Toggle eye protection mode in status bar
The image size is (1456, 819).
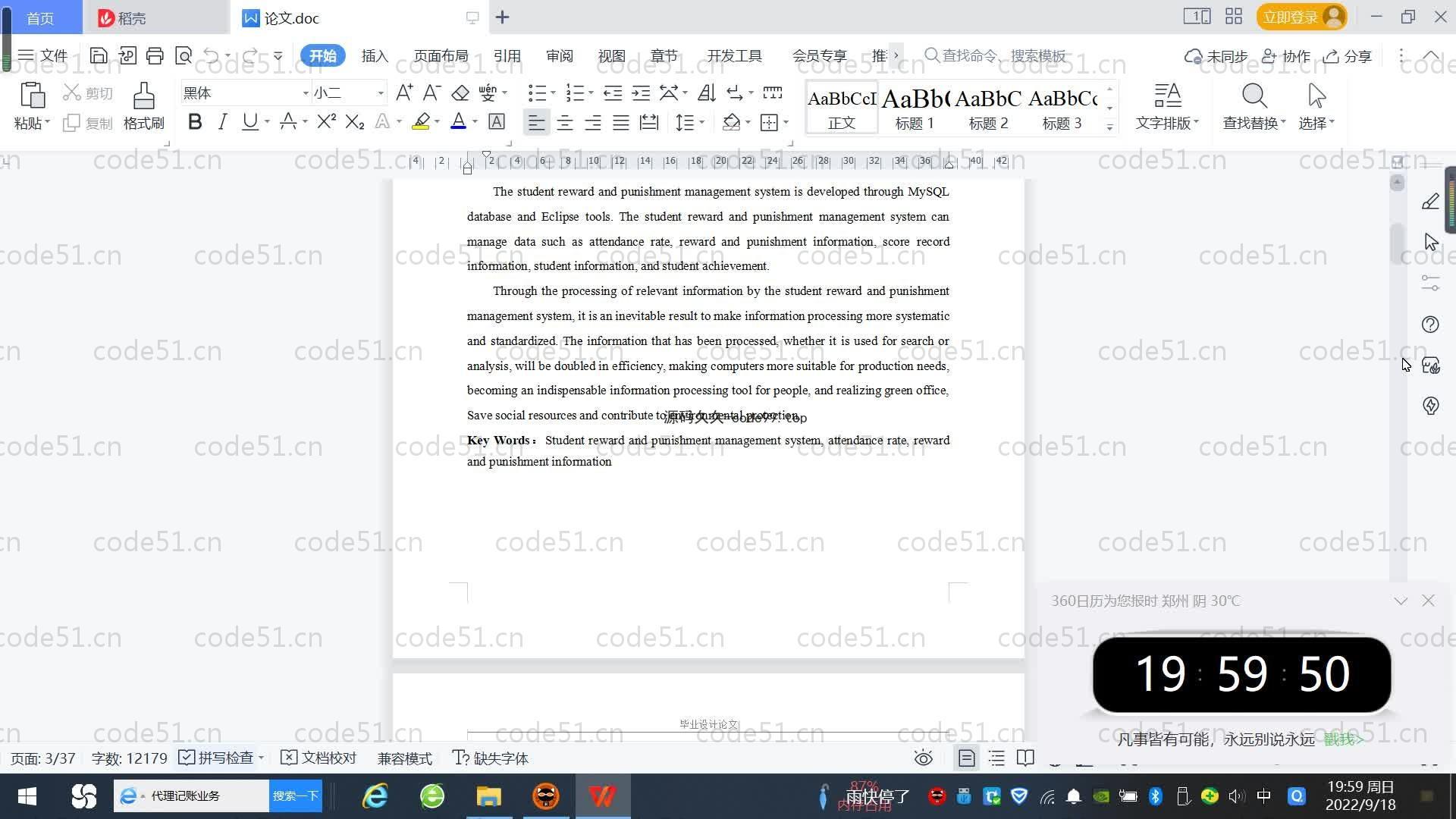pyautogui.click(x=923, y=758)
